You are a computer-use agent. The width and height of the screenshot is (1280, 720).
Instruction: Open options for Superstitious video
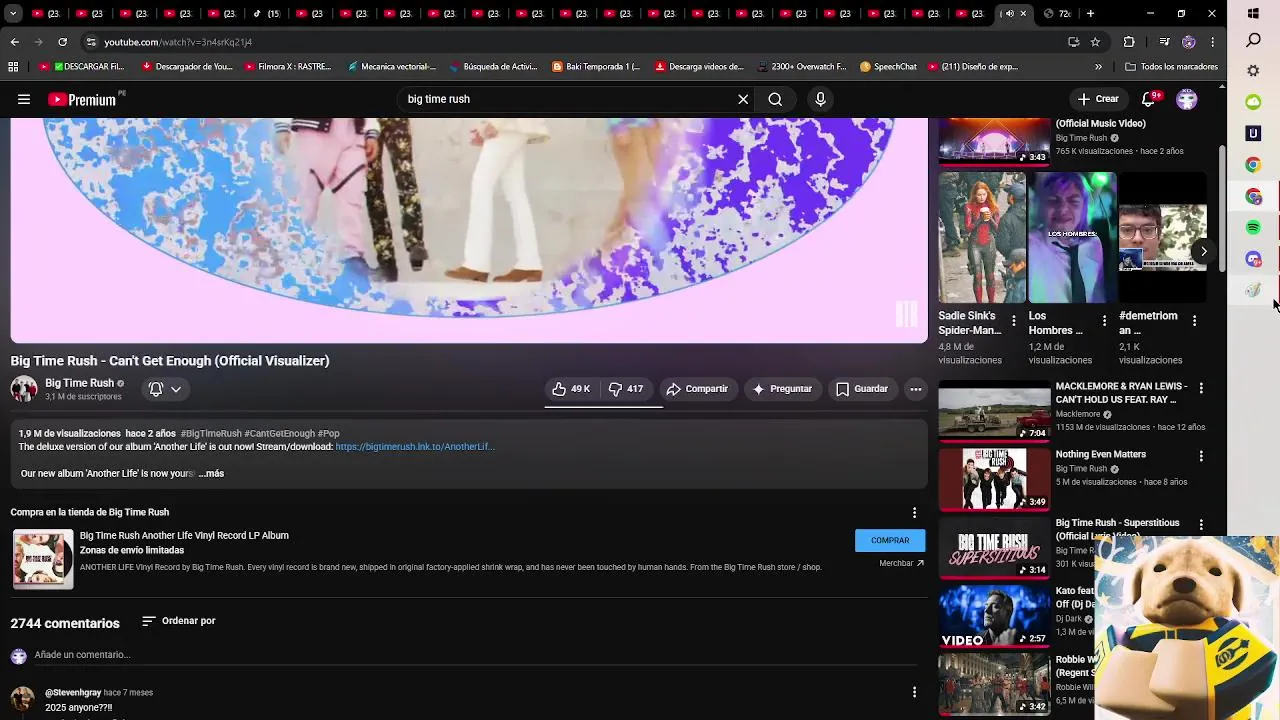point(1201,525)
